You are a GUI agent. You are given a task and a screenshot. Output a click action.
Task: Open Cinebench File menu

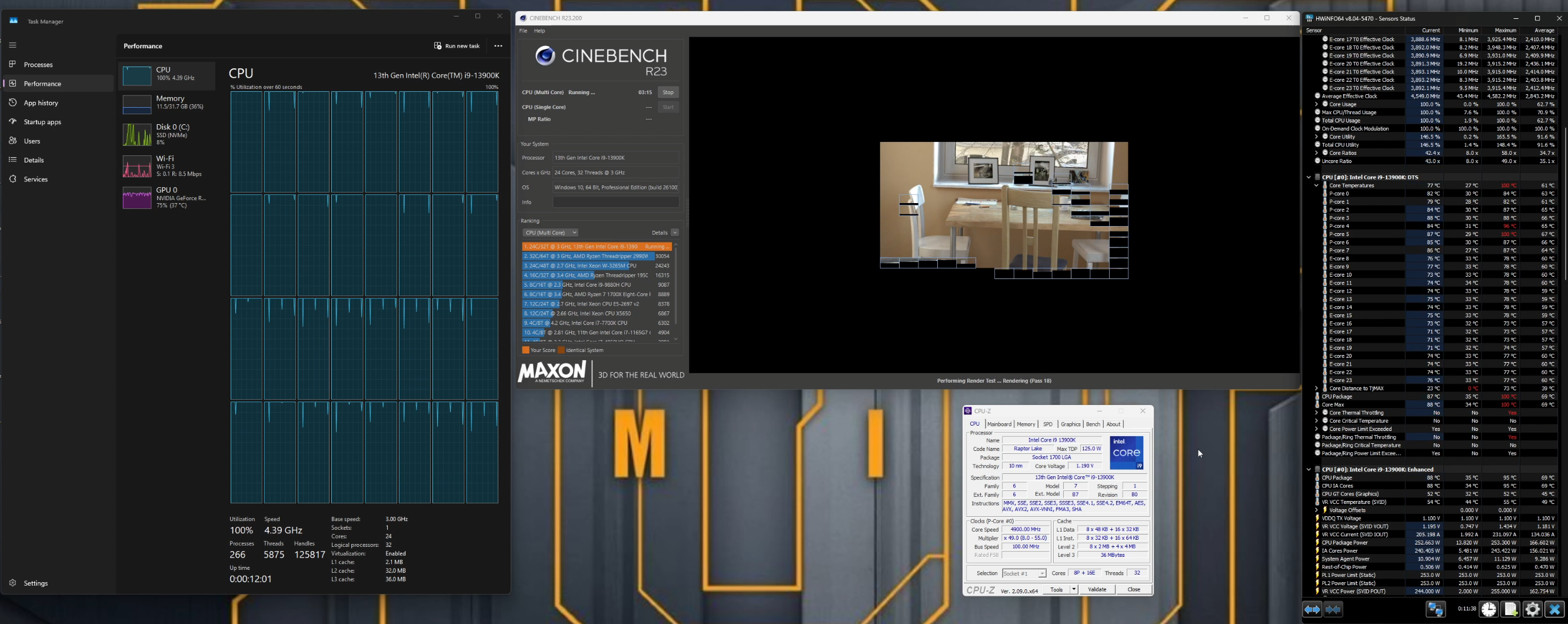(x=523, y=31)
